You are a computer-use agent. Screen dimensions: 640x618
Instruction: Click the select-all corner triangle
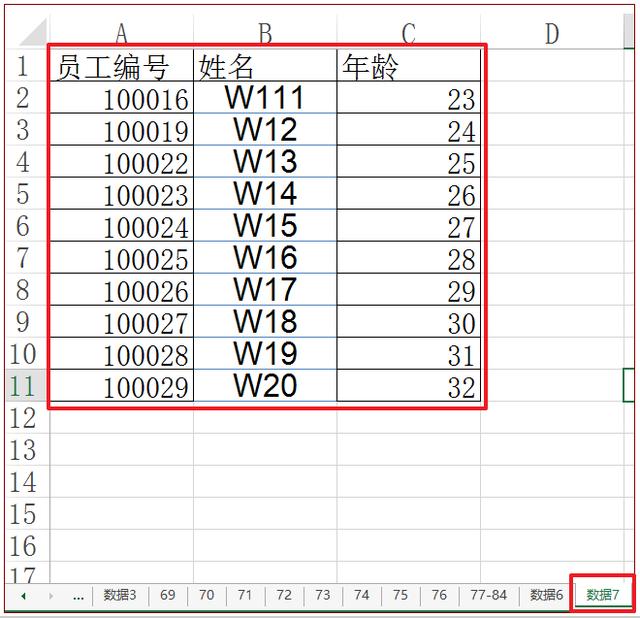[33, 32]
